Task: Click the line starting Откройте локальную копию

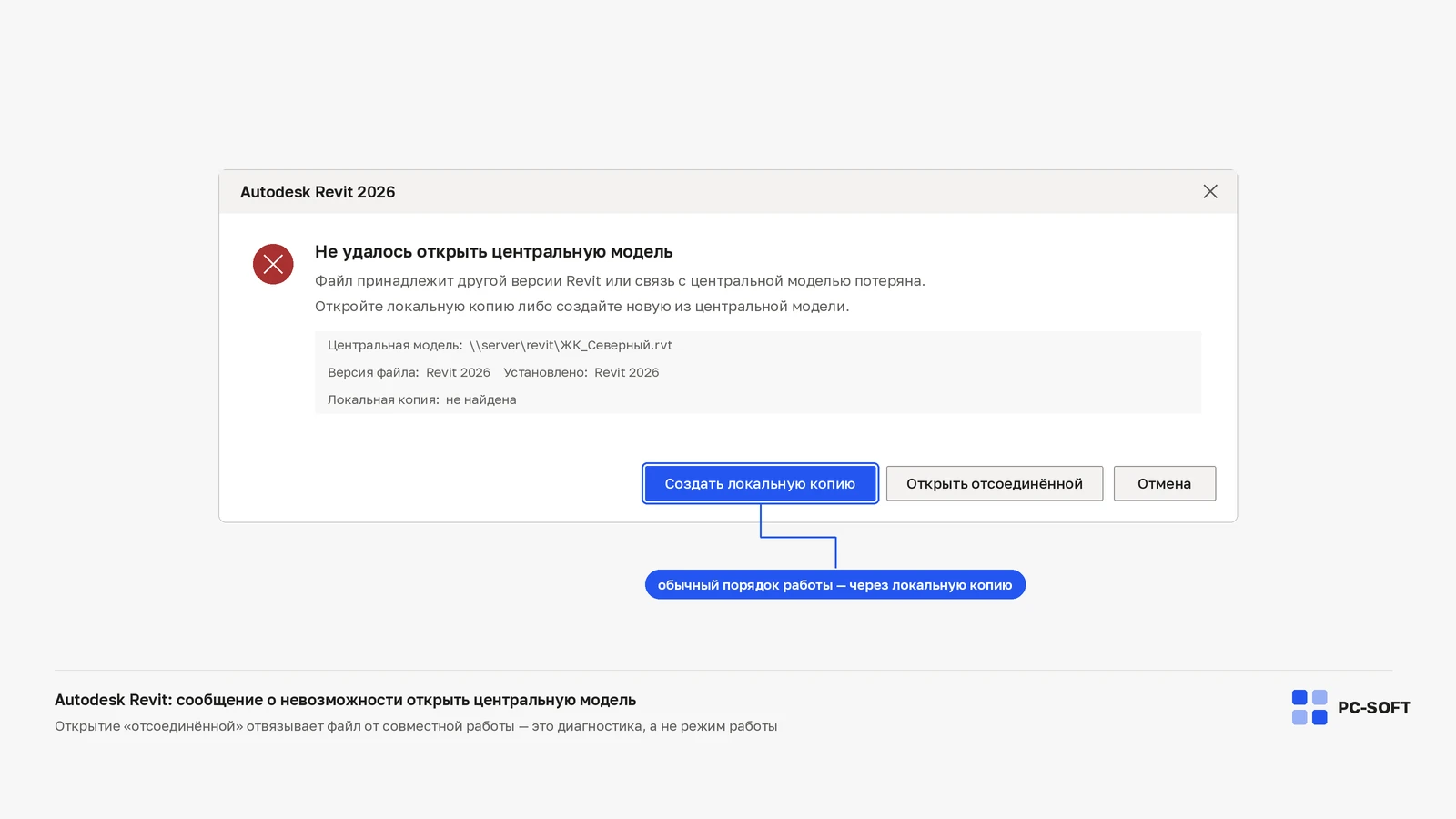Action: pos(582,307)
